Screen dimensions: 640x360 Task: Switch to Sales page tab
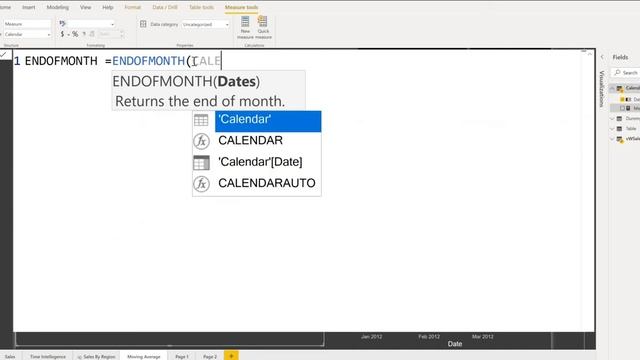click(x=10, y=356)
